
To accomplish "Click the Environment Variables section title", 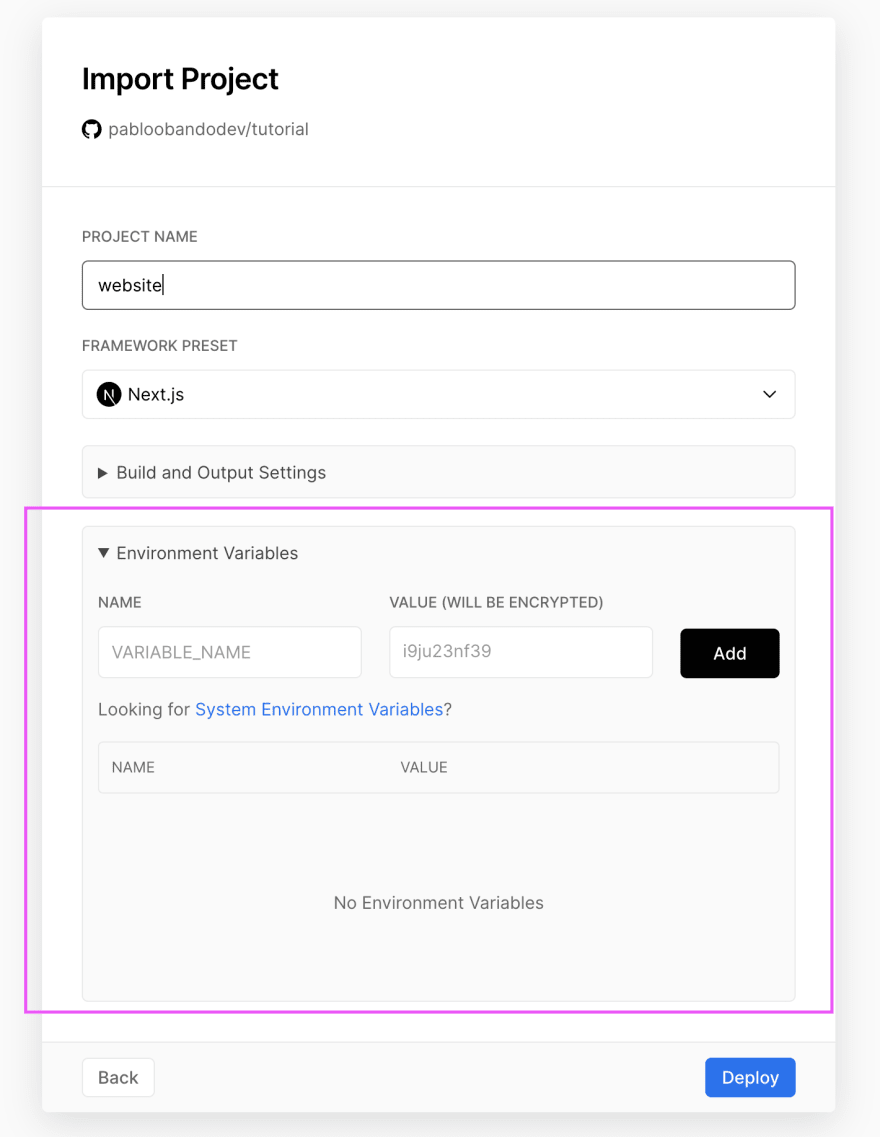I will pos(207,553).
